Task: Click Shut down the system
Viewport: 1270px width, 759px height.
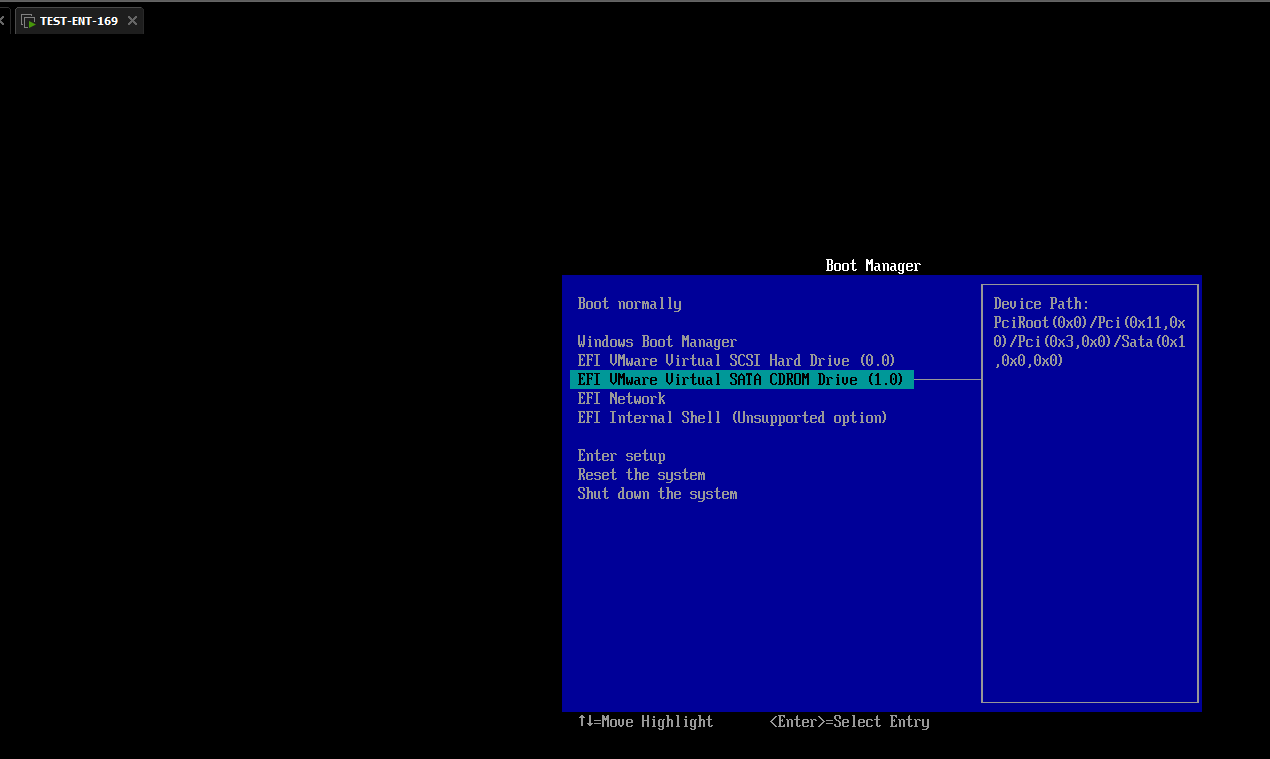Action: pos(657,494)
